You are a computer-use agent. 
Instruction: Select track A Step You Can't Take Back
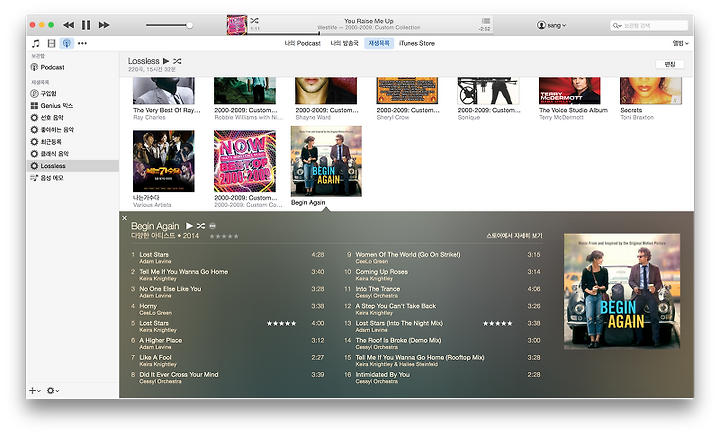coord(444,309)
